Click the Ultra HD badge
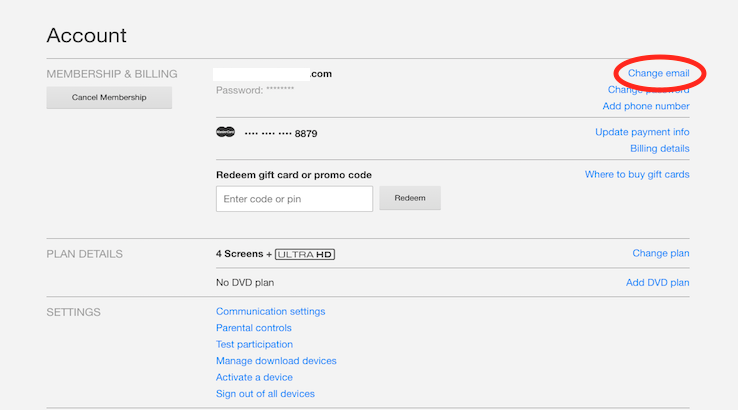738x410 pixels. [x=304, y=254]
